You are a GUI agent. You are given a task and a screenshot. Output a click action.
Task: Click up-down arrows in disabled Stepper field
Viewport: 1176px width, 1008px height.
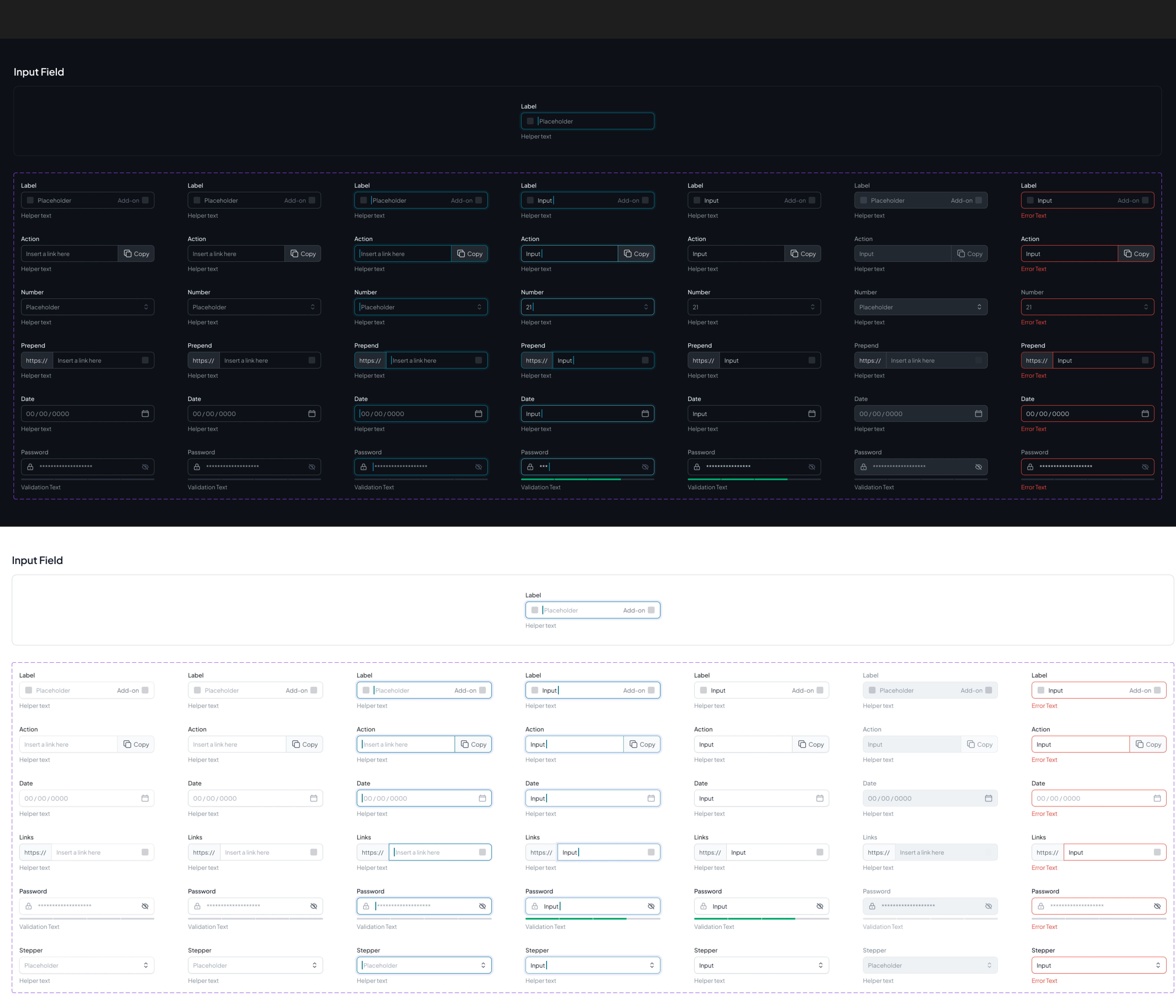(989, 965)
